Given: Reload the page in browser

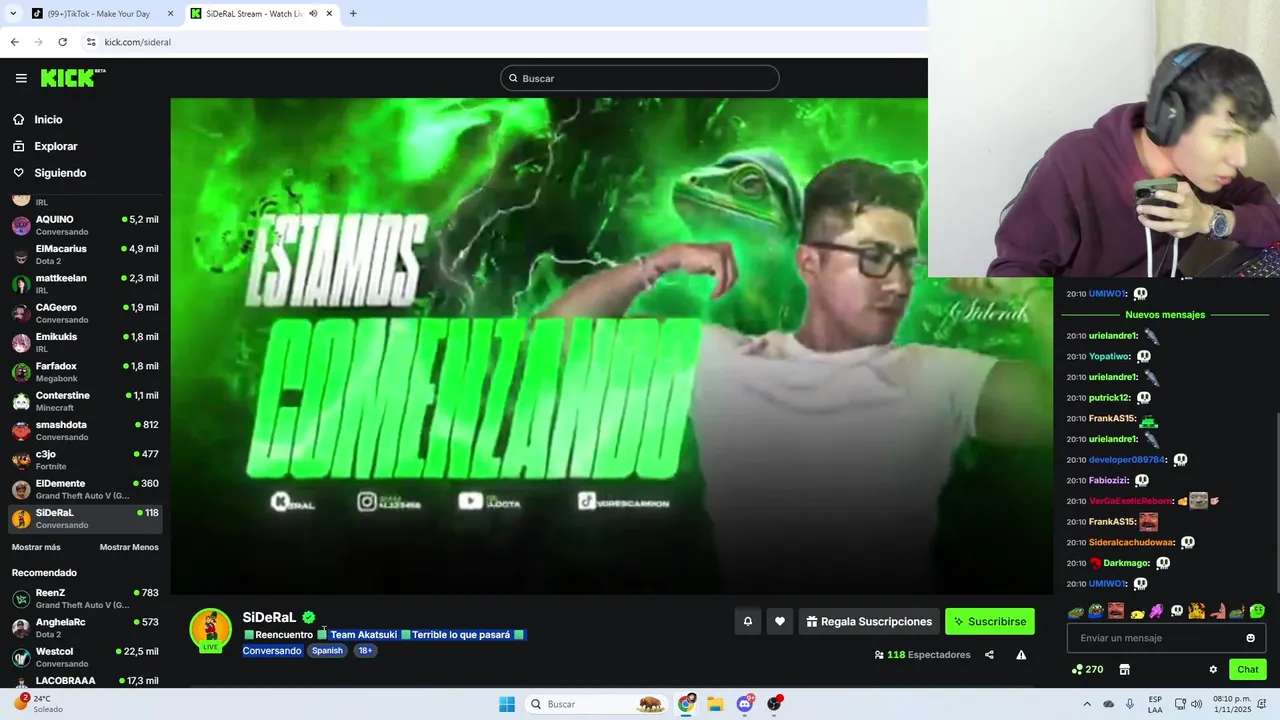Looking at the screenshot, I should tap(62, 42).
